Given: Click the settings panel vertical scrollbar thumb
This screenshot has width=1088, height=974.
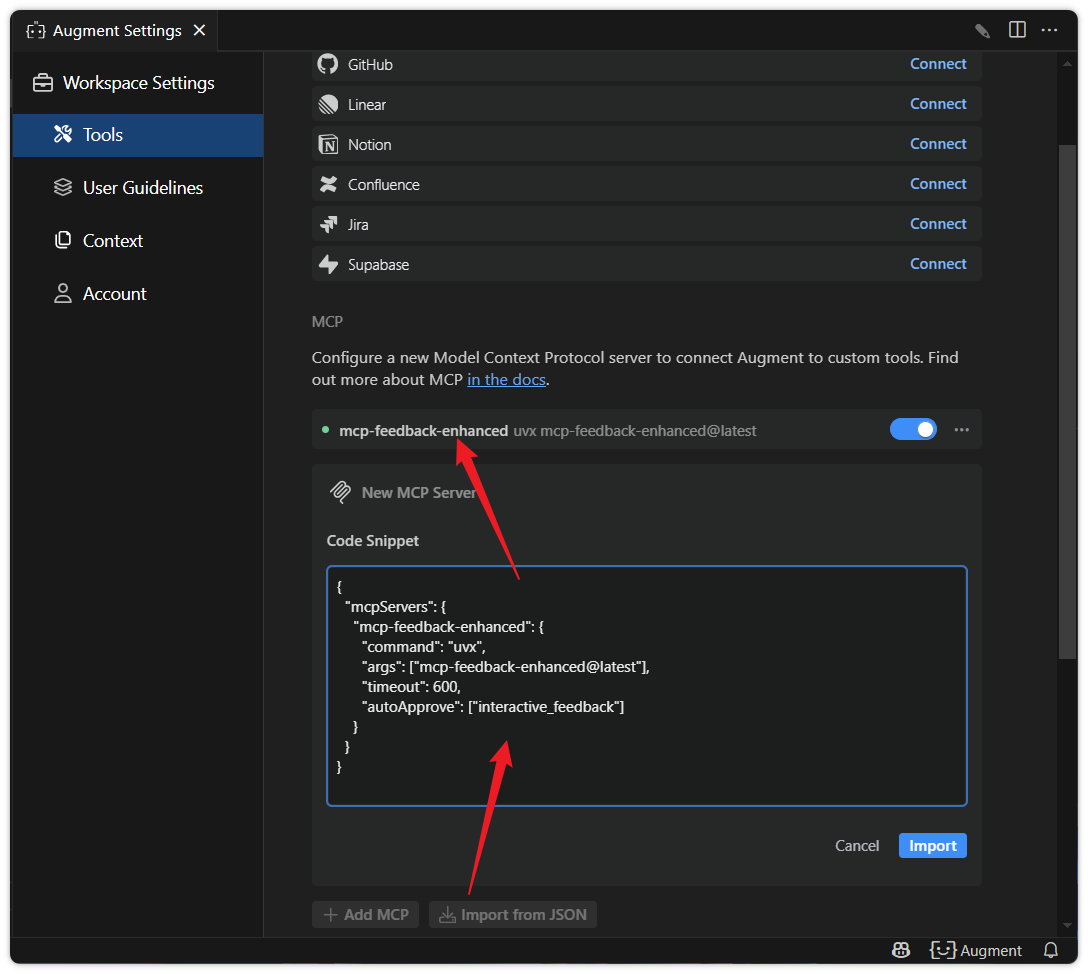Looking at the screenshot, I should [x=1066, y=402].
